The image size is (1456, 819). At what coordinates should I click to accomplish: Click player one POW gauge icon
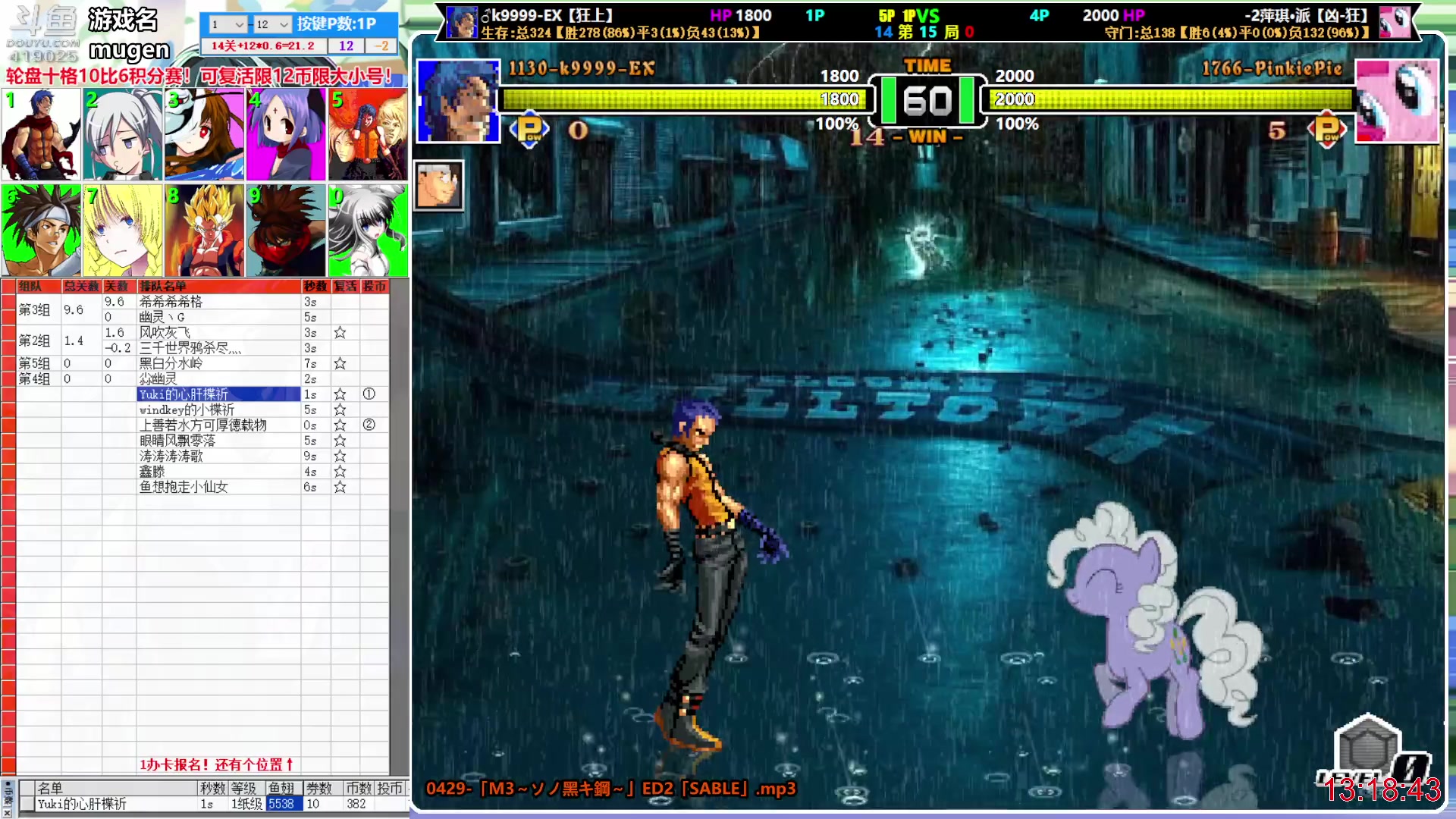pos(529,130)
